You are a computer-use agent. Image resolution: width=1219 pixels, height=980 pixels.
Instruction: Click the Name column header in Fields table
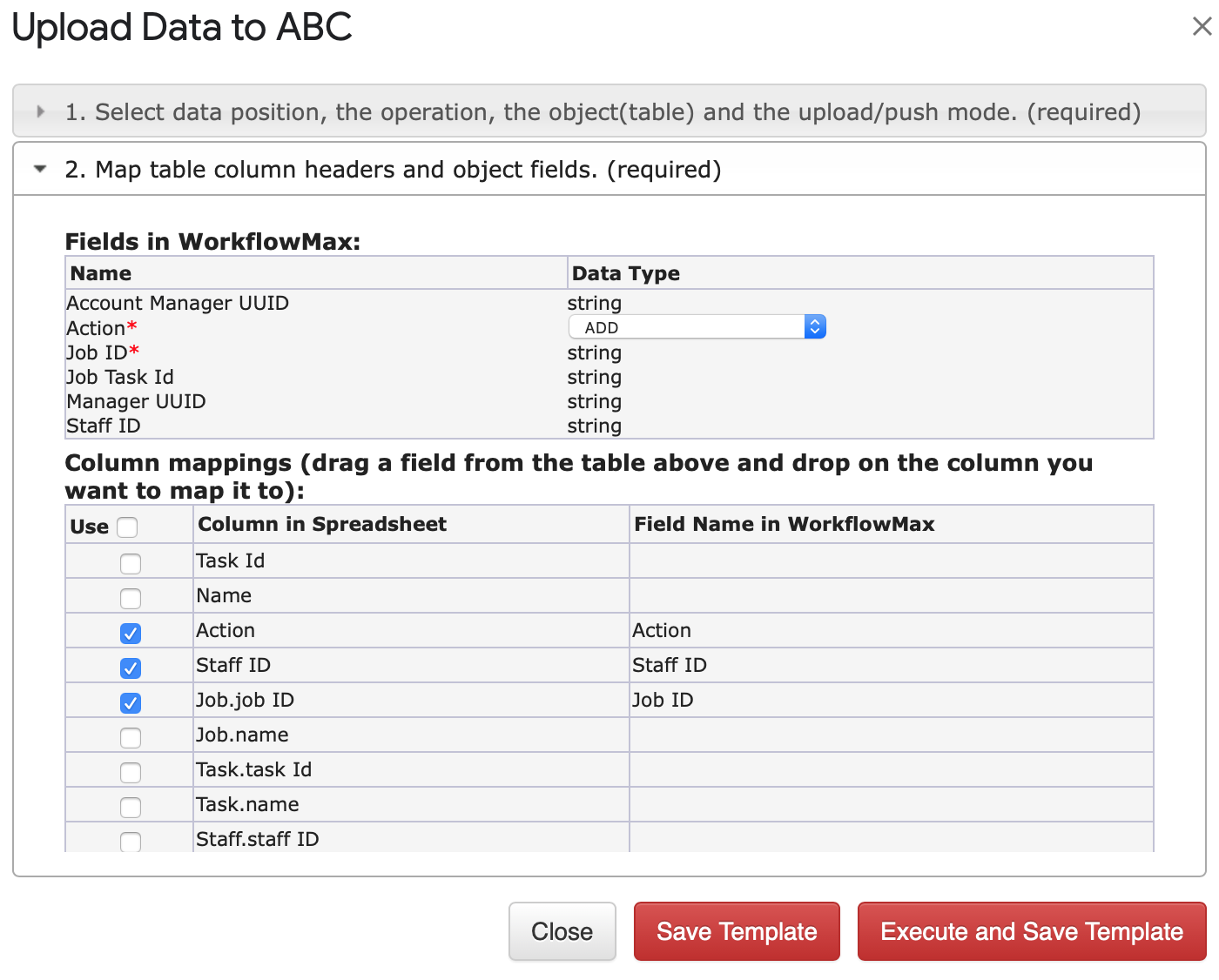coord(316,273)
